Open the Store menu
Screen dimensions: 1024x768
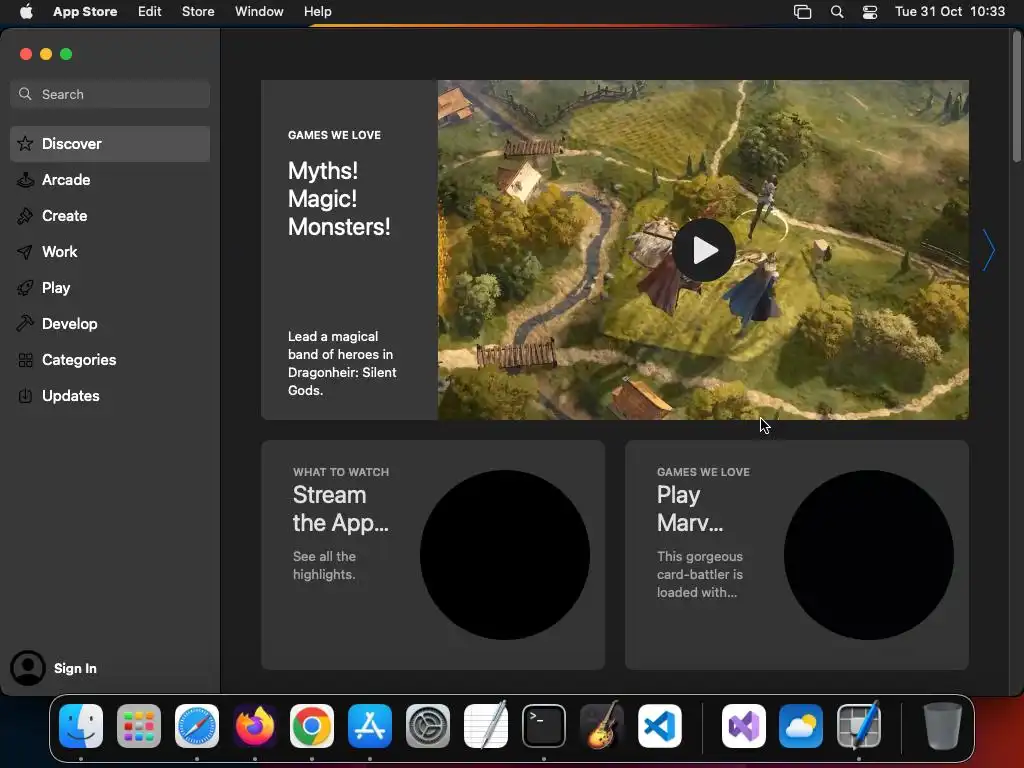click(198, 12)
